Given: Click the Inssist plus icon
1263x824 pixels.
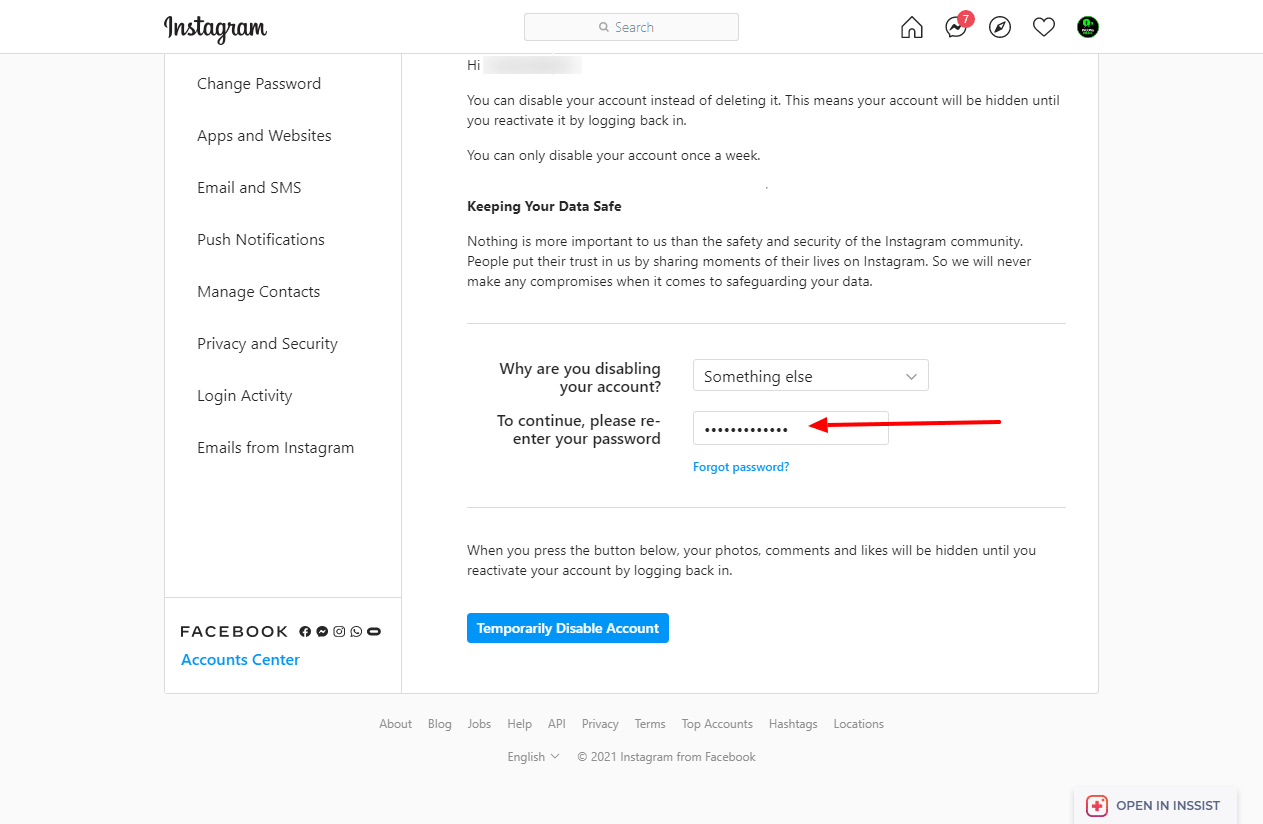Looking at the screenshot, I should point(1097,806).
